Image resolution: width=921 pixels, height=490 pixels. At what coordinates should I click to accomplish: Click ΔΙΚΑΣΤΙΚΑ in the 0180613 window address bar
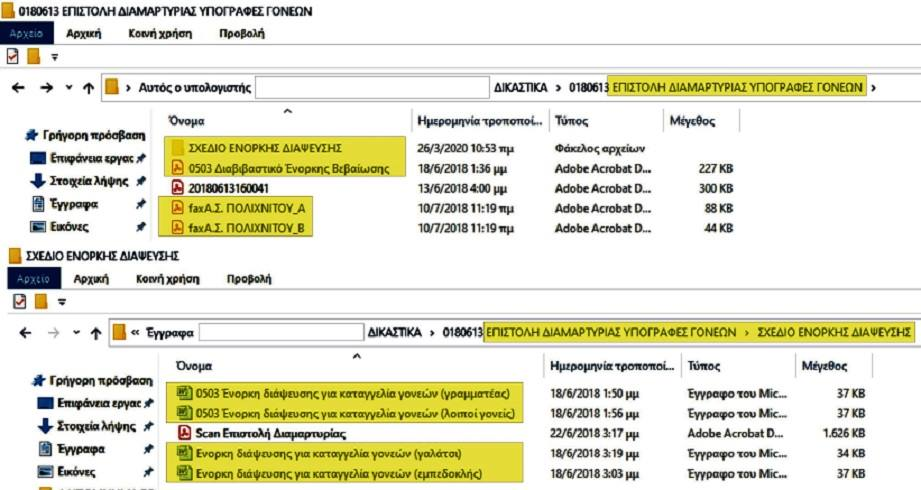pos(520,88)
